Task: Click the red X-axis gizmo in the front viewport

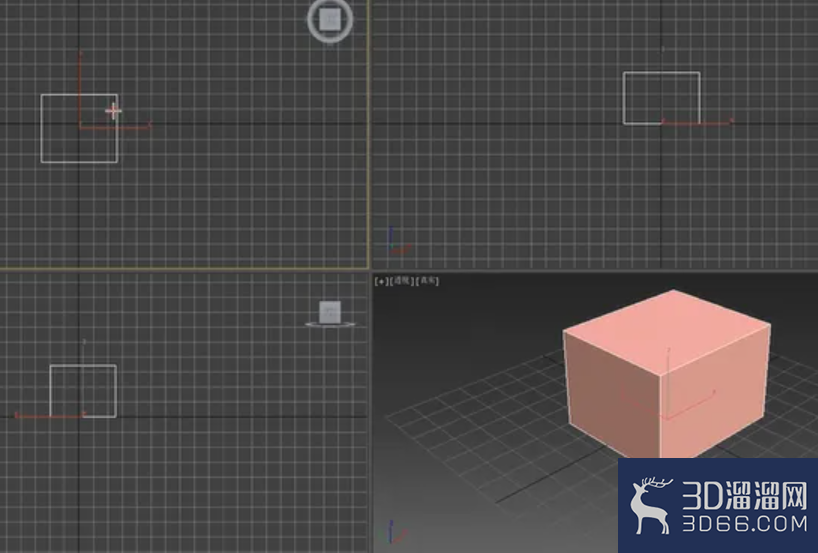Action: [x=697, y=122]
